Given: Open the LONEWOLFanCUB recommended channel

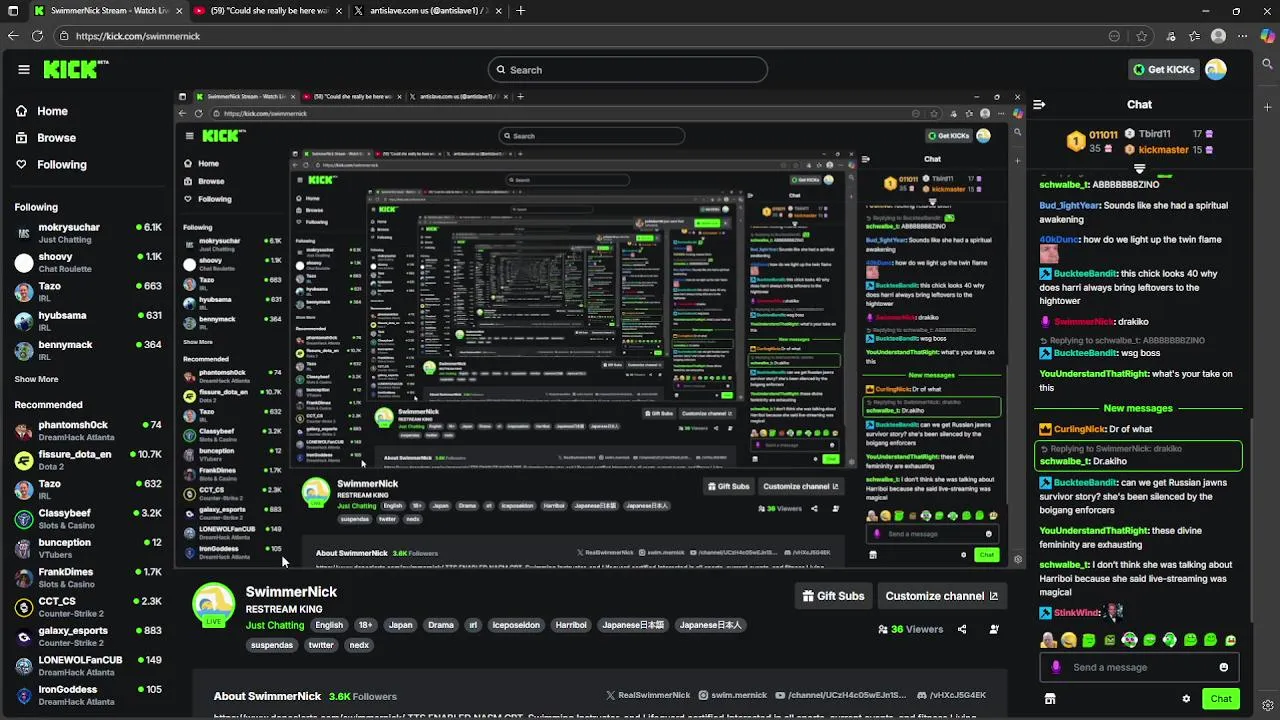Looking at the screenshot, I should (x=88, y=665).
